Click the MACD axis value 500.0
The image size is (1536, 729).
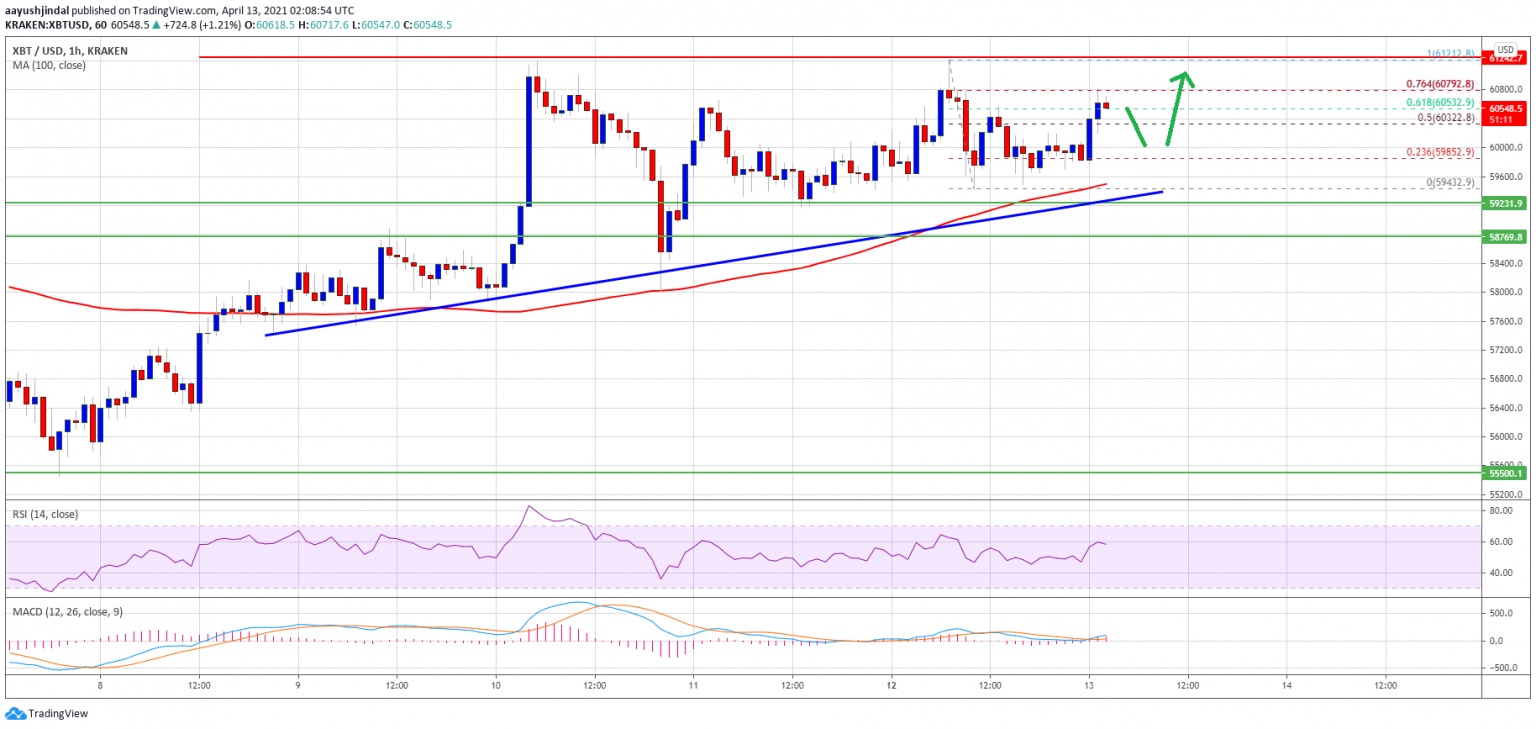coord(1502,614)
